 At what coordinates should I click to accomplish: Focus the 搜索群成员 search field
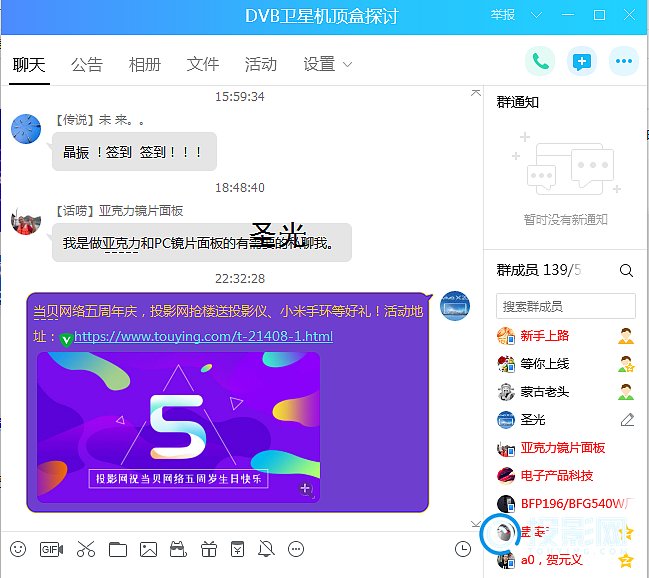click(566, 306)
